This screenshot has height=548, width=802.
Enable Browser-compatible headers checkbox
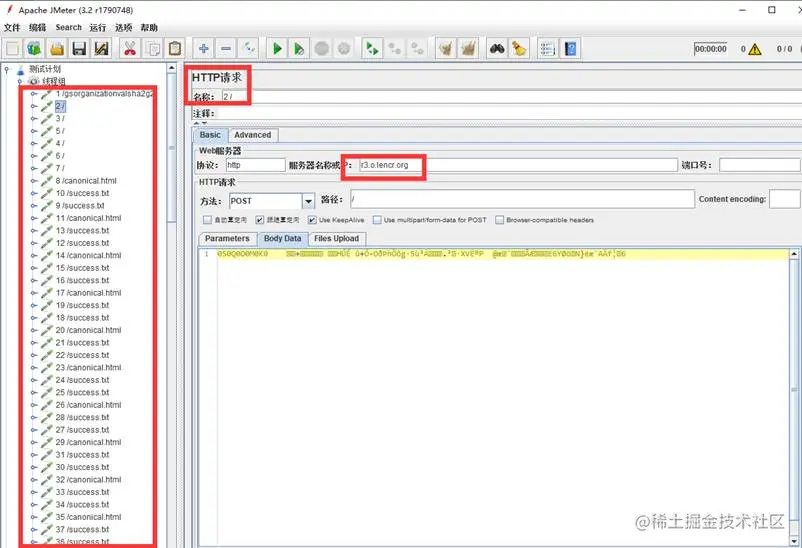499,220
